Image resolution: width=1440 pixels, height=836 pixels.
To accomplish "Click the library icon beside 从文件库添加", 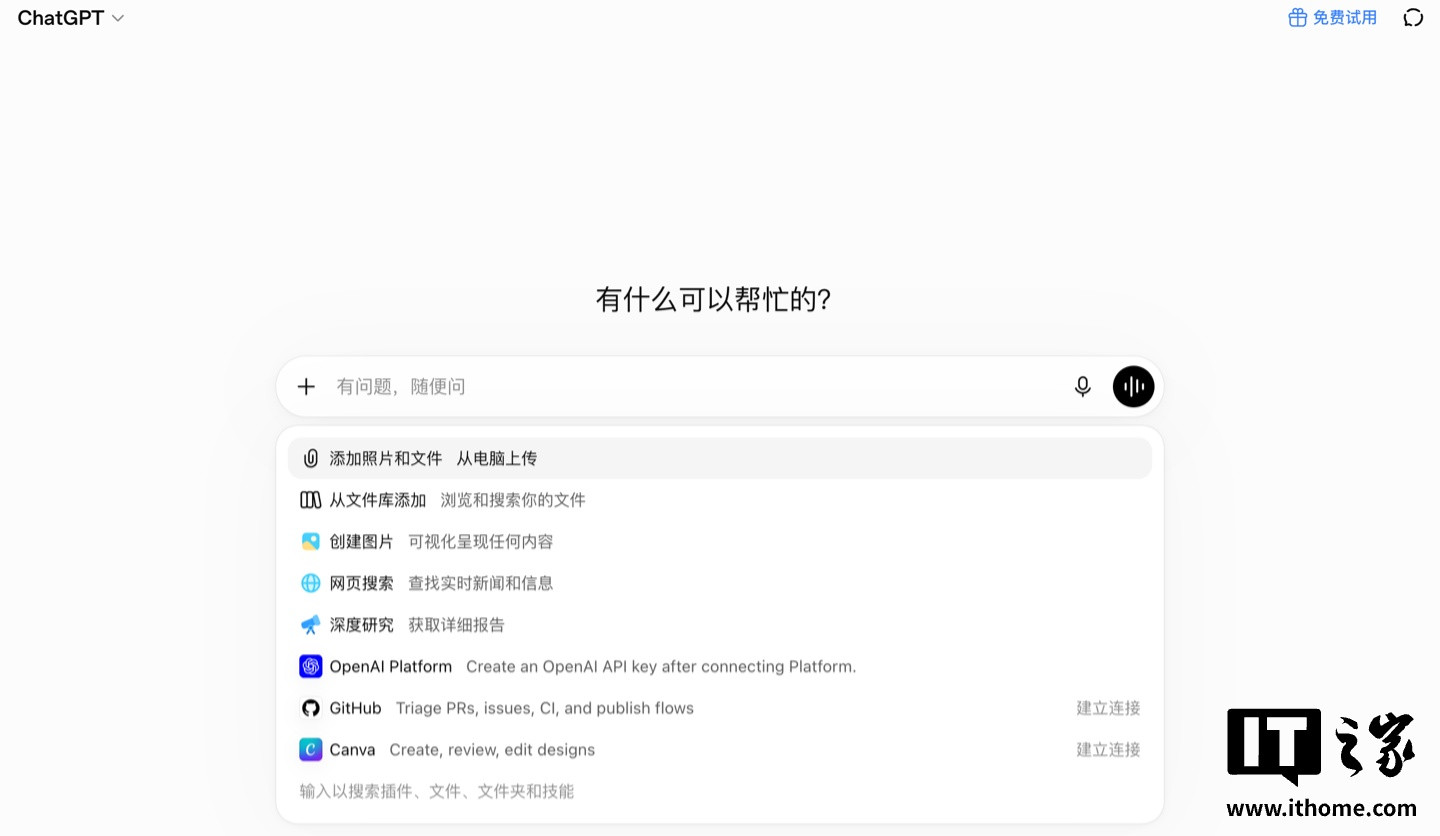I will 311,500.
